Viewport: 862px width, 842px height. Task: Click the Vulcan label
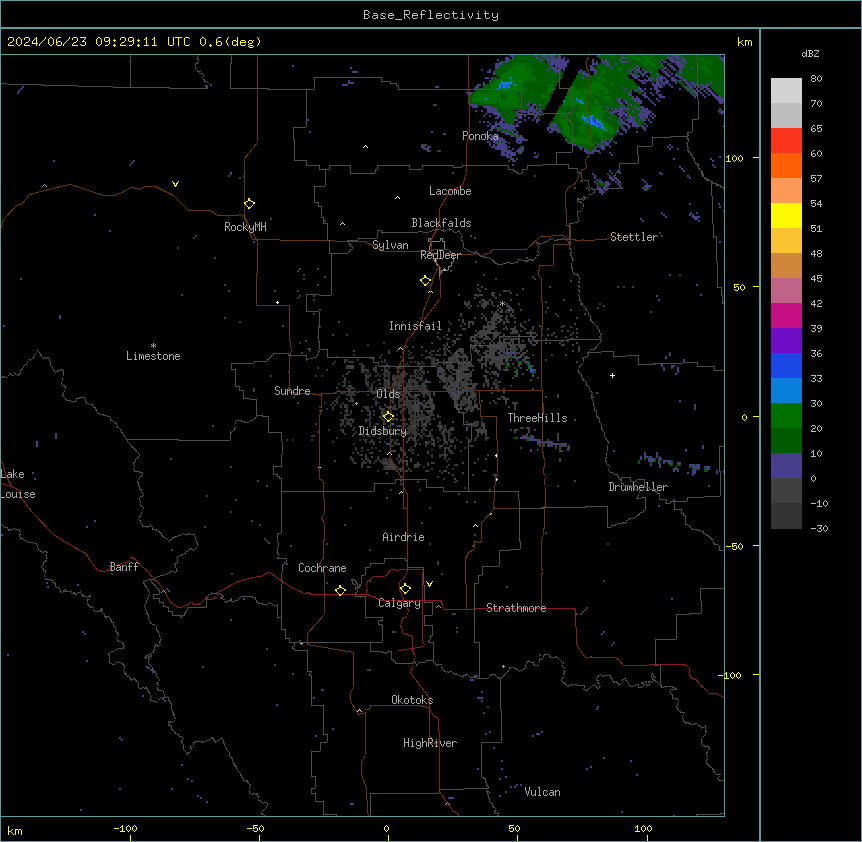(543, 792)
